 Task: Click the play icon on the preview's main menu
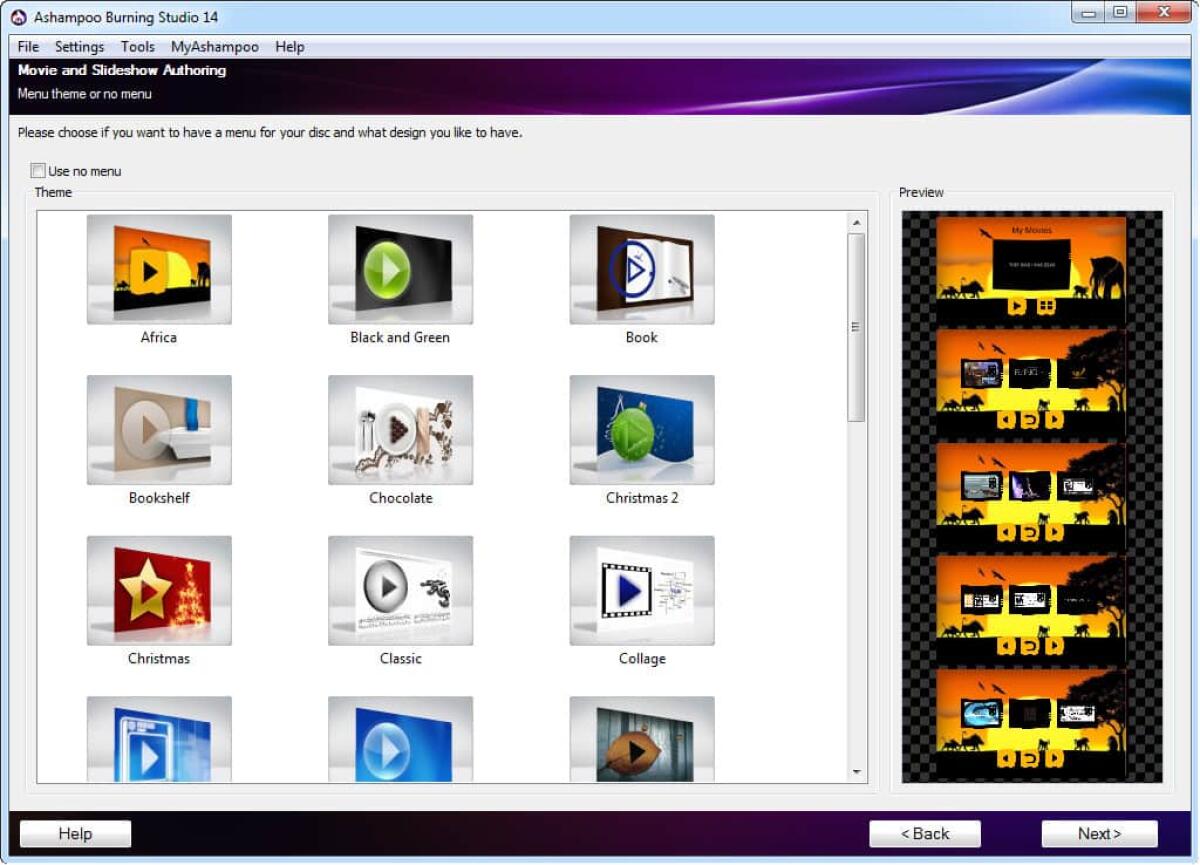[1017, 307]
